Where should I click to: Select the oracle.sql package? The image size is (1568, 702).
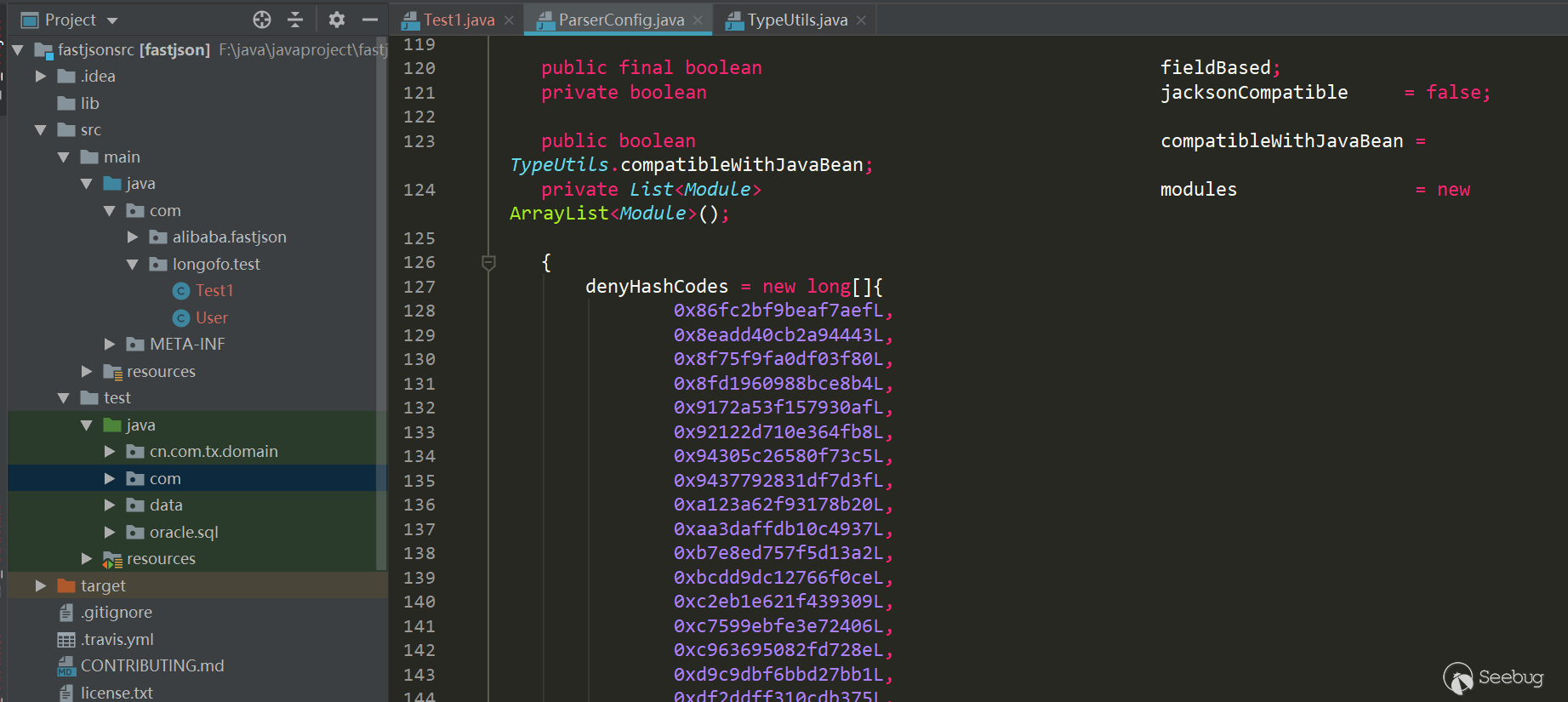coord(184,532)
